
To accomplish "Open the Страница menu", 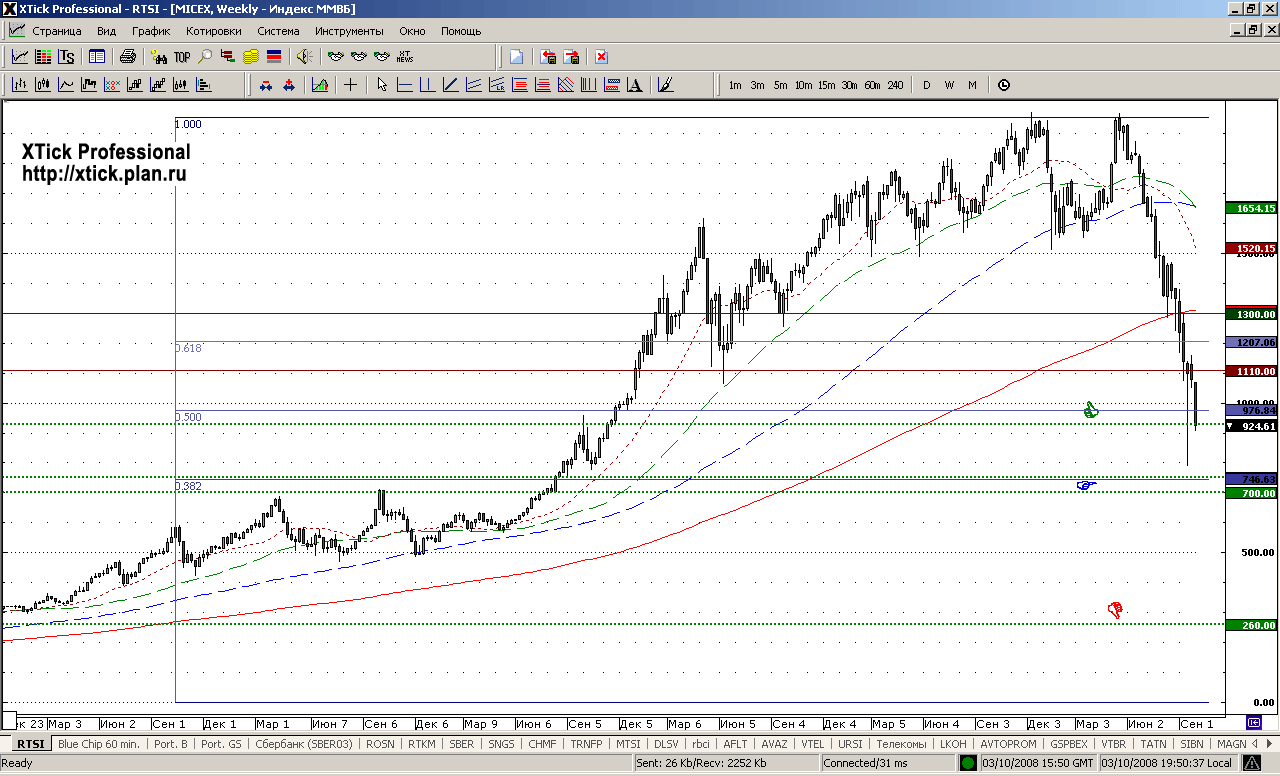I will coord(56,31).
